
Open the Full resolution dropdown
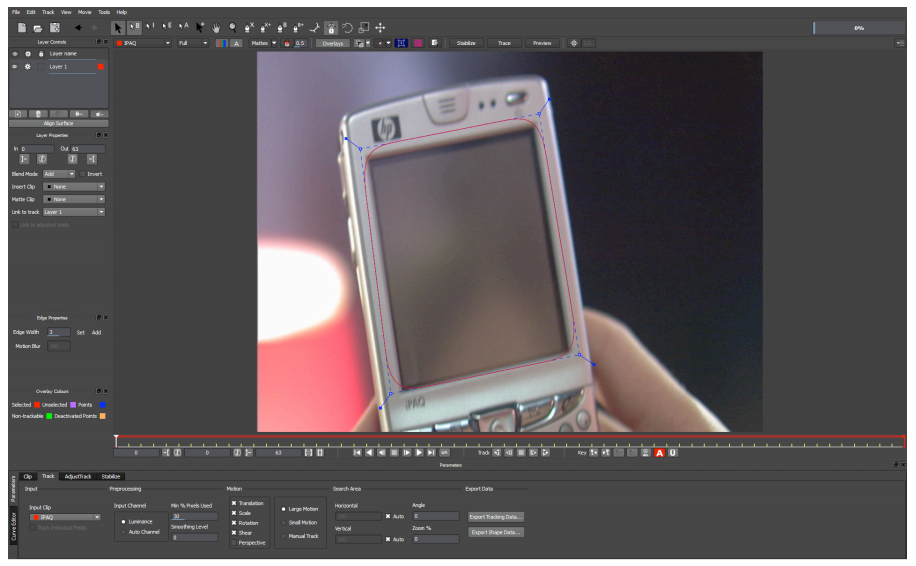193,43
